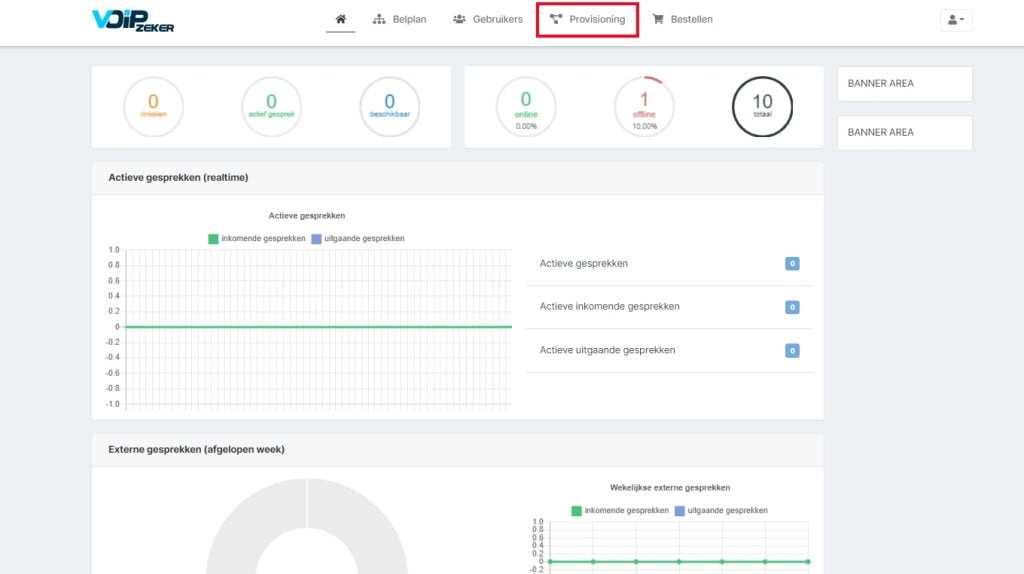Click the rinkelen counter circle
Screen dimensions: 1024x574
click(153, 106)
